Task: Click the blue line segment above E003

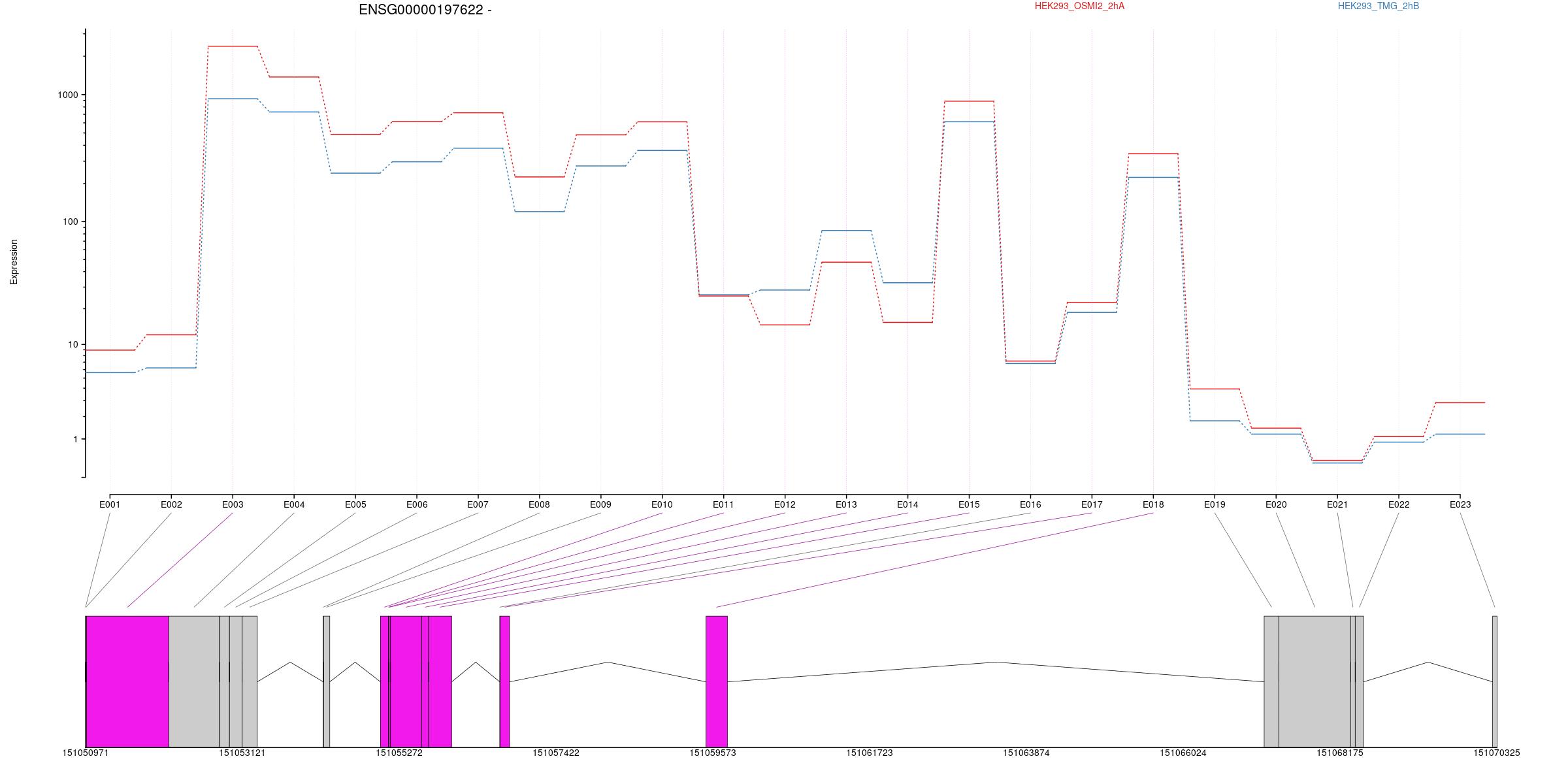Action: (233, 99)
